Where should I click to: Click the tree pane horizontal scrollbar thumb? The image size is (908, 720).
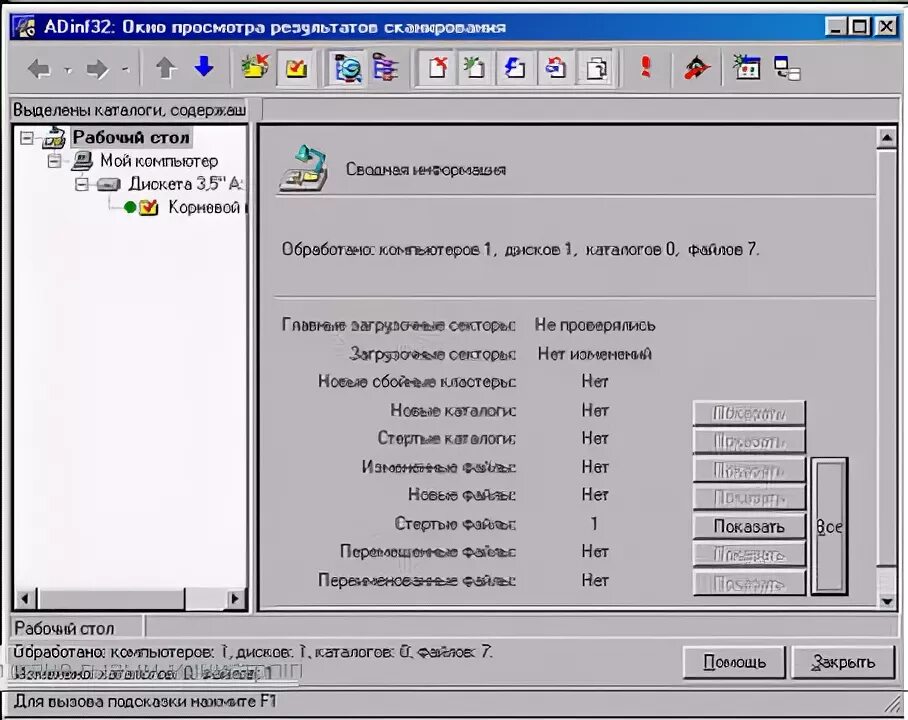coord(111,598)
